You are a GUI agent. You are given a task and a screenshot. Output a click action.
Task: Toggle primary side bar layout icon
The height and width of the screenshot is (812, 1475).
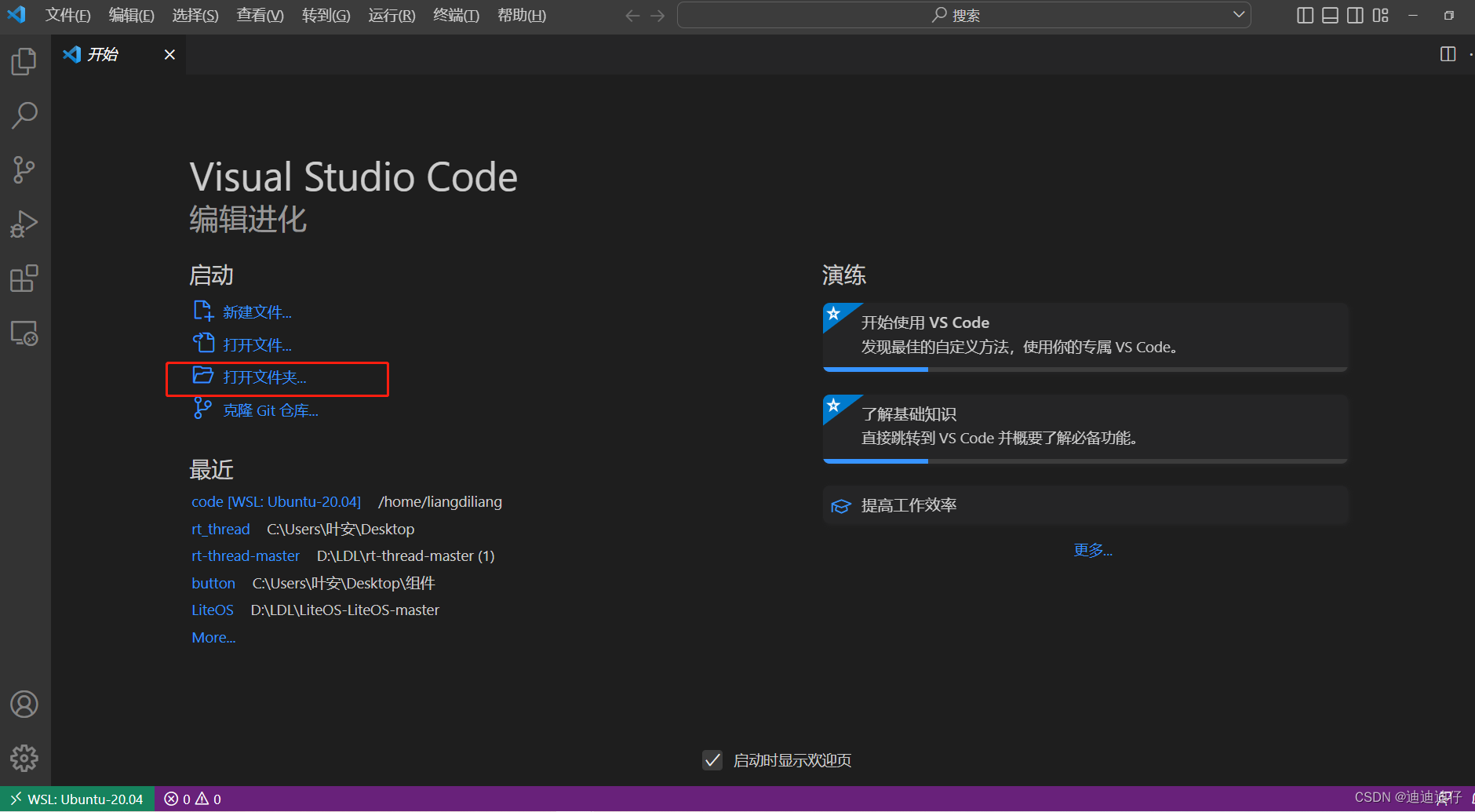coord(1305,16)
